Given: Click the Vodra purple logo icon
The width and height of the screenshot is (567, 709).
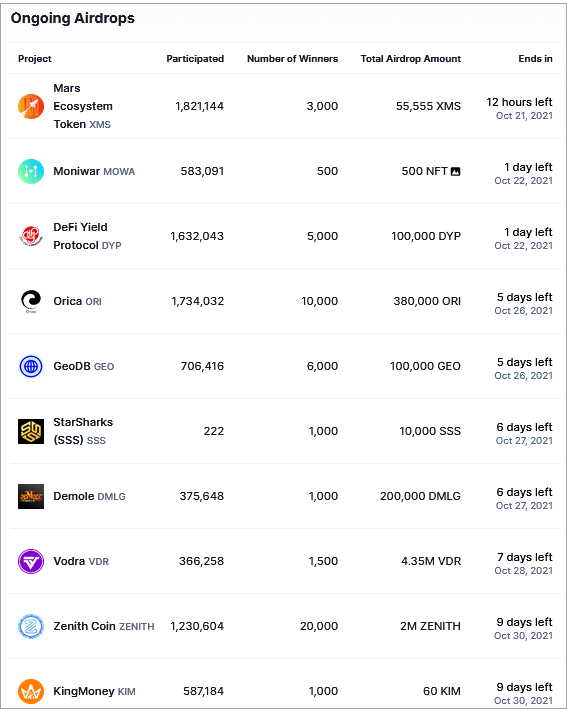Looking at the screenshot, I should pos(31,561).
